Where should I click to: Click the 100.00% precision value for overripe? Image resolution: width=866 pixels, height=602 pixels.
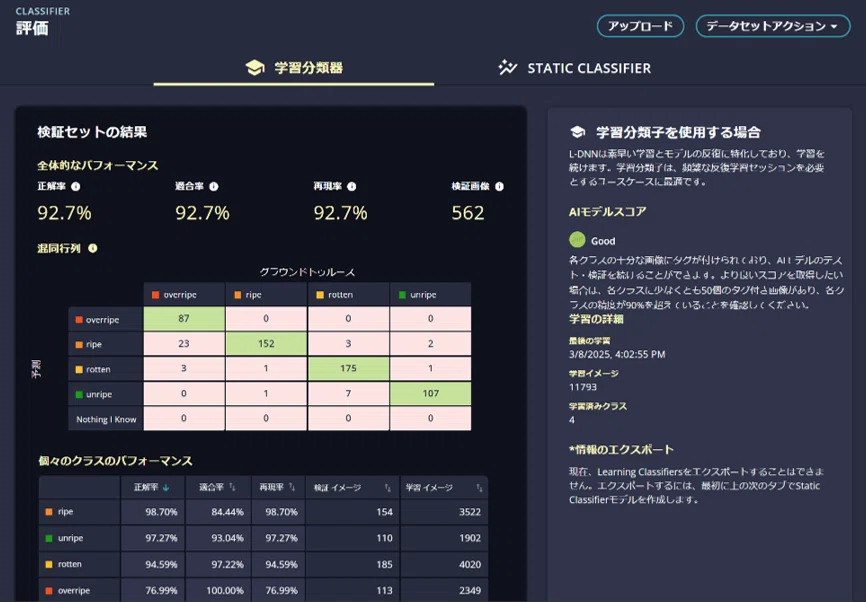[225, 590]
